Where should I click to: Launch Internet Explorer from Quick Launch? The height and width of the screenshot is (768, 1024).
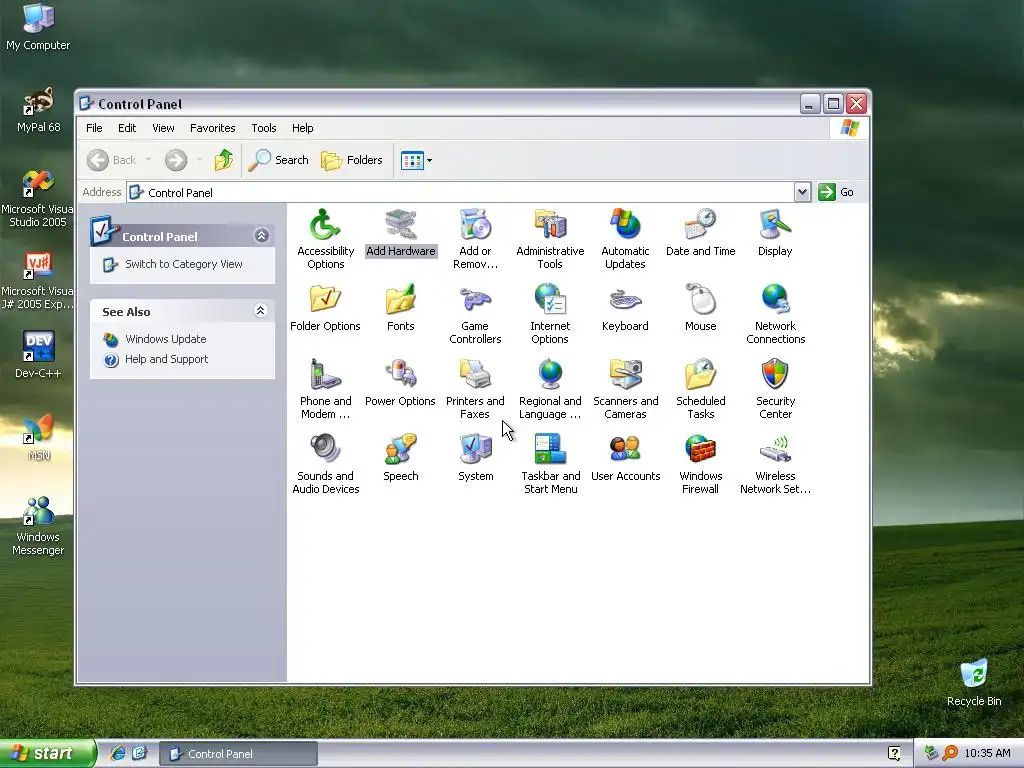tap(118, 754)
